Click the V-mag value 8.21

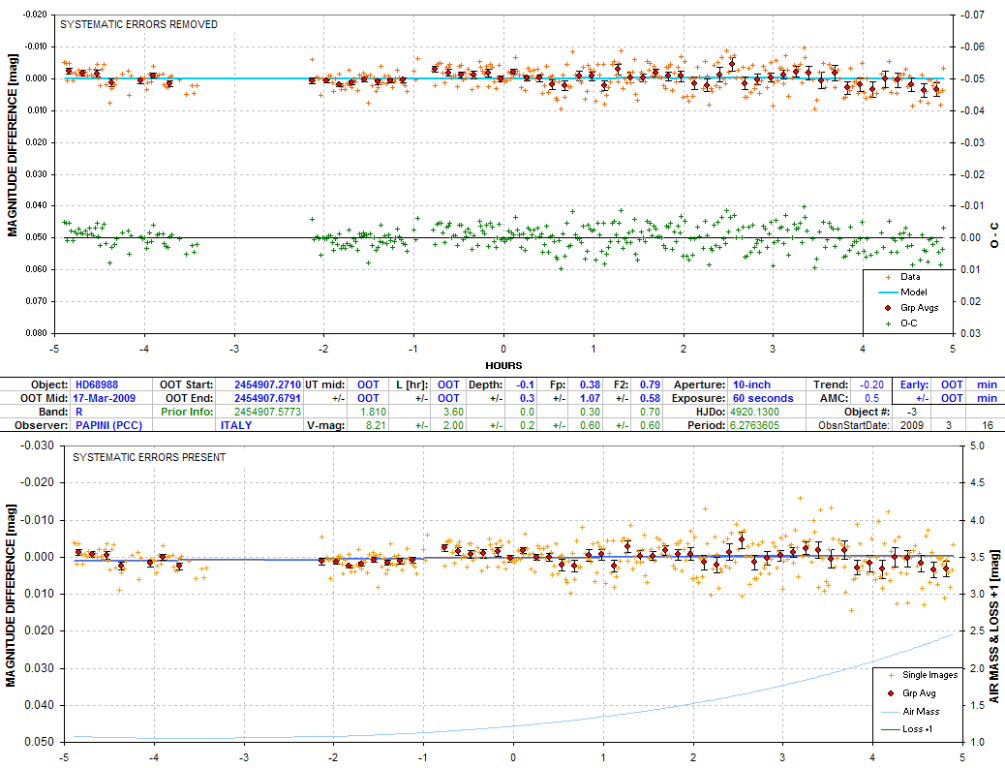click(x=376, y=425)
